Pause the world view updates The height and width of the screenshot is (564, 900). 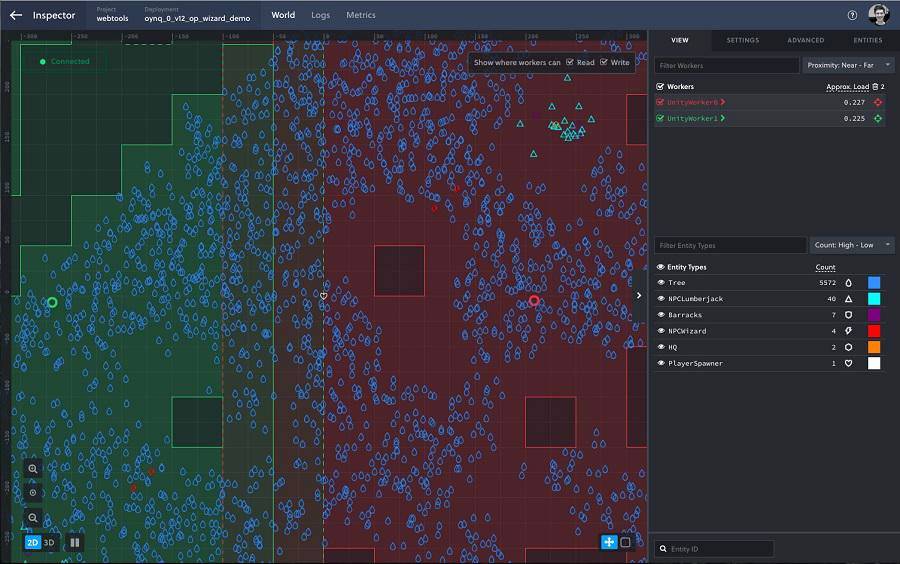pos(75,542)
